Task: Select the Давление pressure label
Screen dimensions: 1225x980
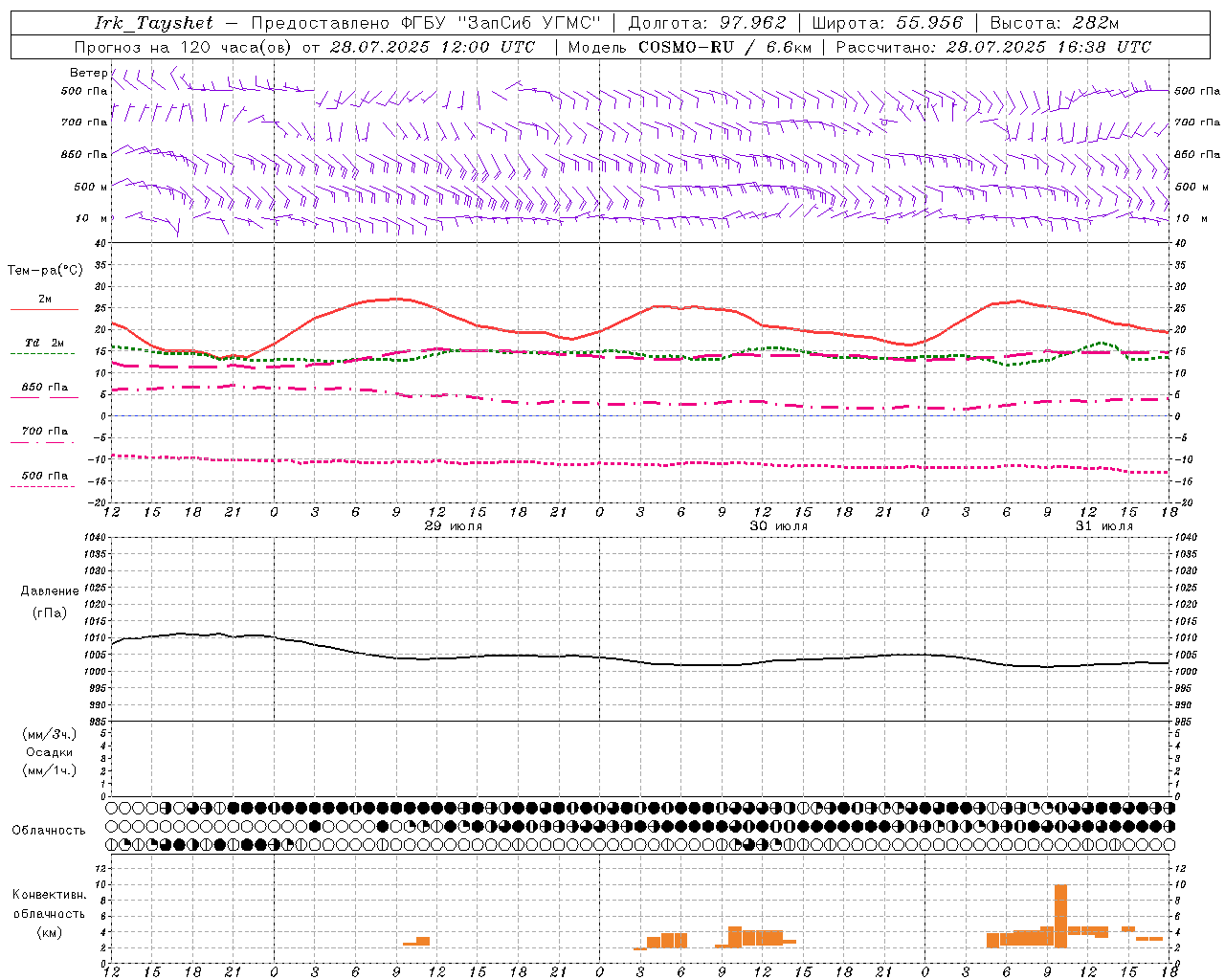Action: tap(50, 591)
